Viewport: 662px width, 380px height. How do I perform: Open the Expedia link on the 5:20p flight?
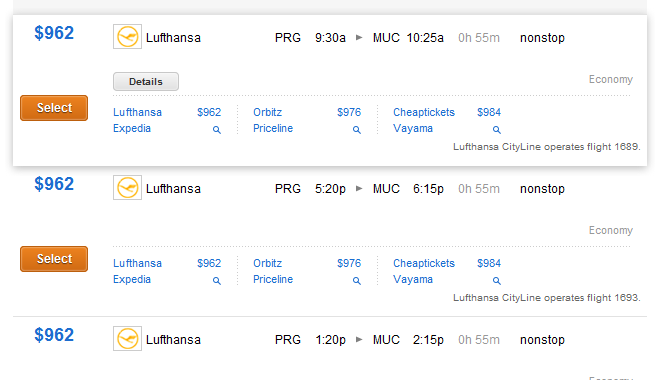coord(132,280)
